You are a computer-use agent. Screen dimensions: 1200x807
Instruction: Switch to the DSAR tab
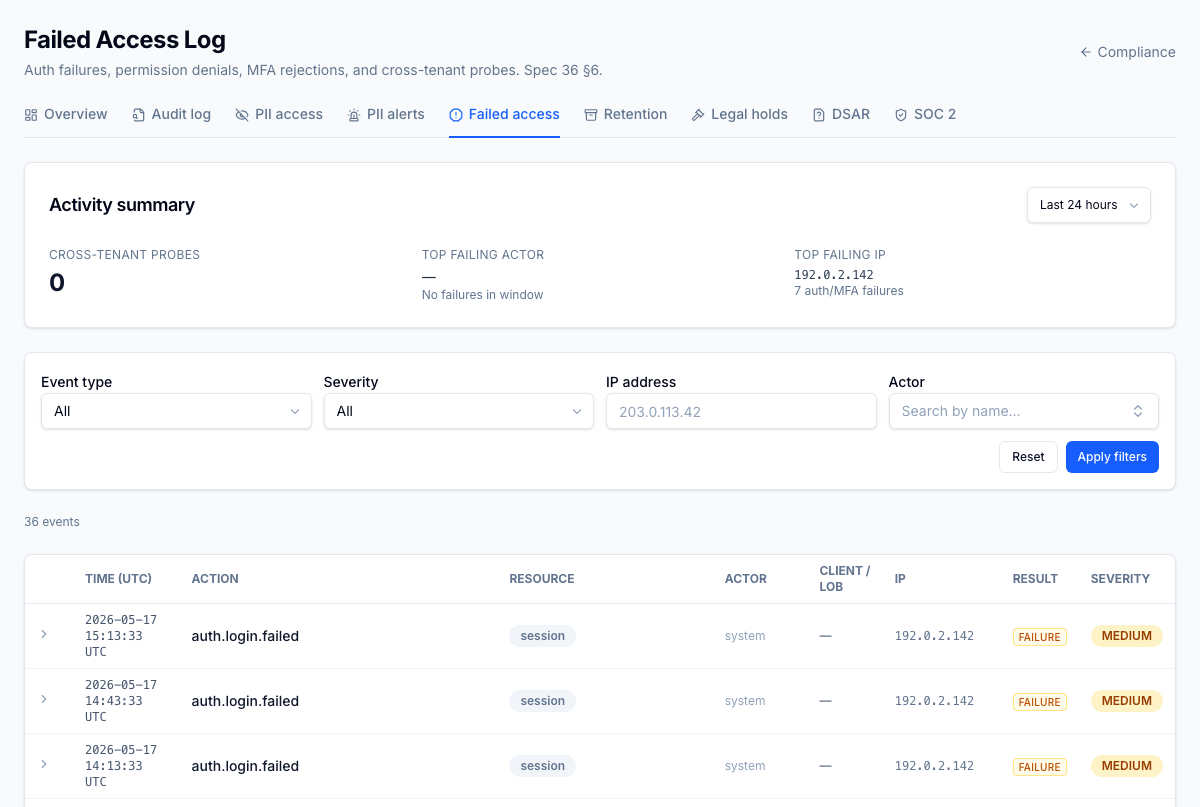click(841, 115)
